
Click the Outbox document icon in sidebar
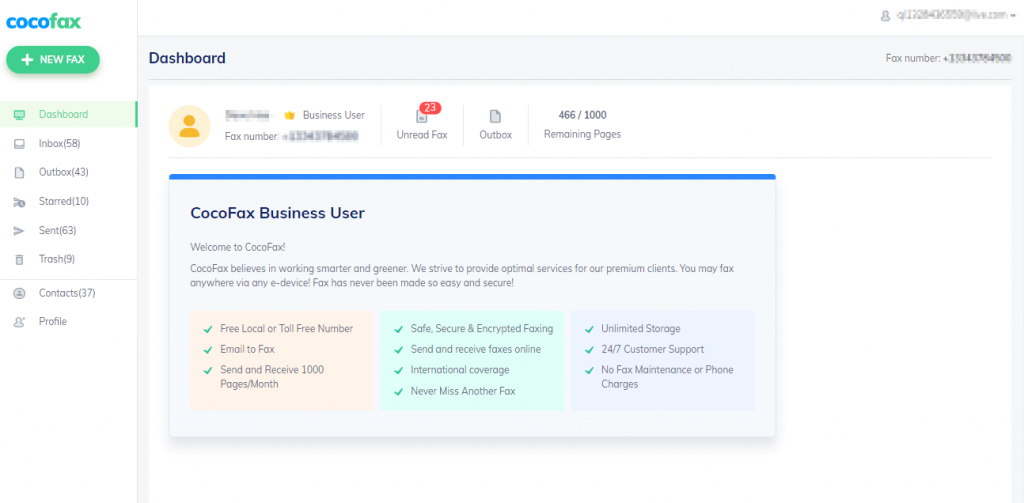coord(19,172)
